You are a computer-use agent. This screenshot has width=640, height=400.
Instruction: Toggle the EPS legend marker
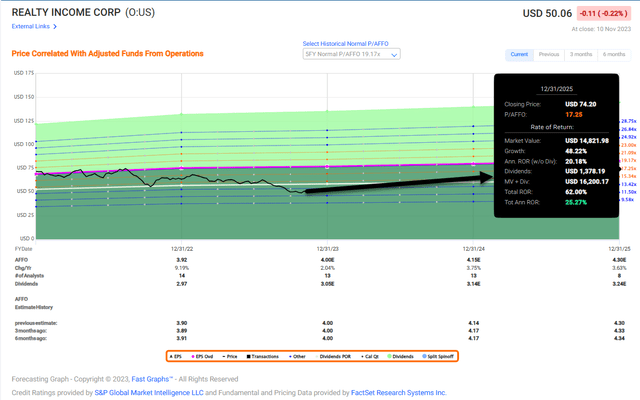(x=176, y=356)
